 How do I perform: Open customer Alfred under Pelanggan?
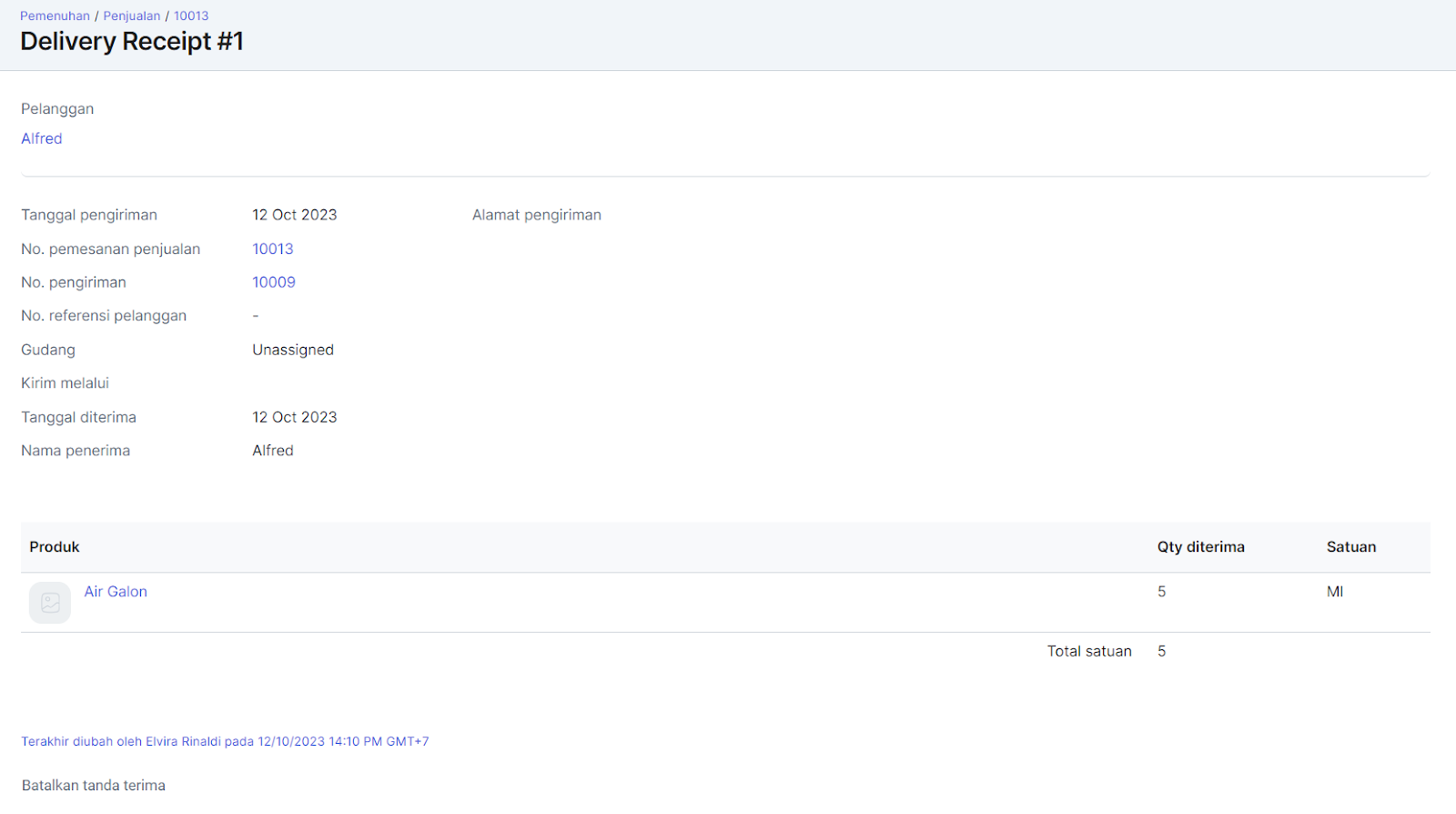tap(42, 138)
